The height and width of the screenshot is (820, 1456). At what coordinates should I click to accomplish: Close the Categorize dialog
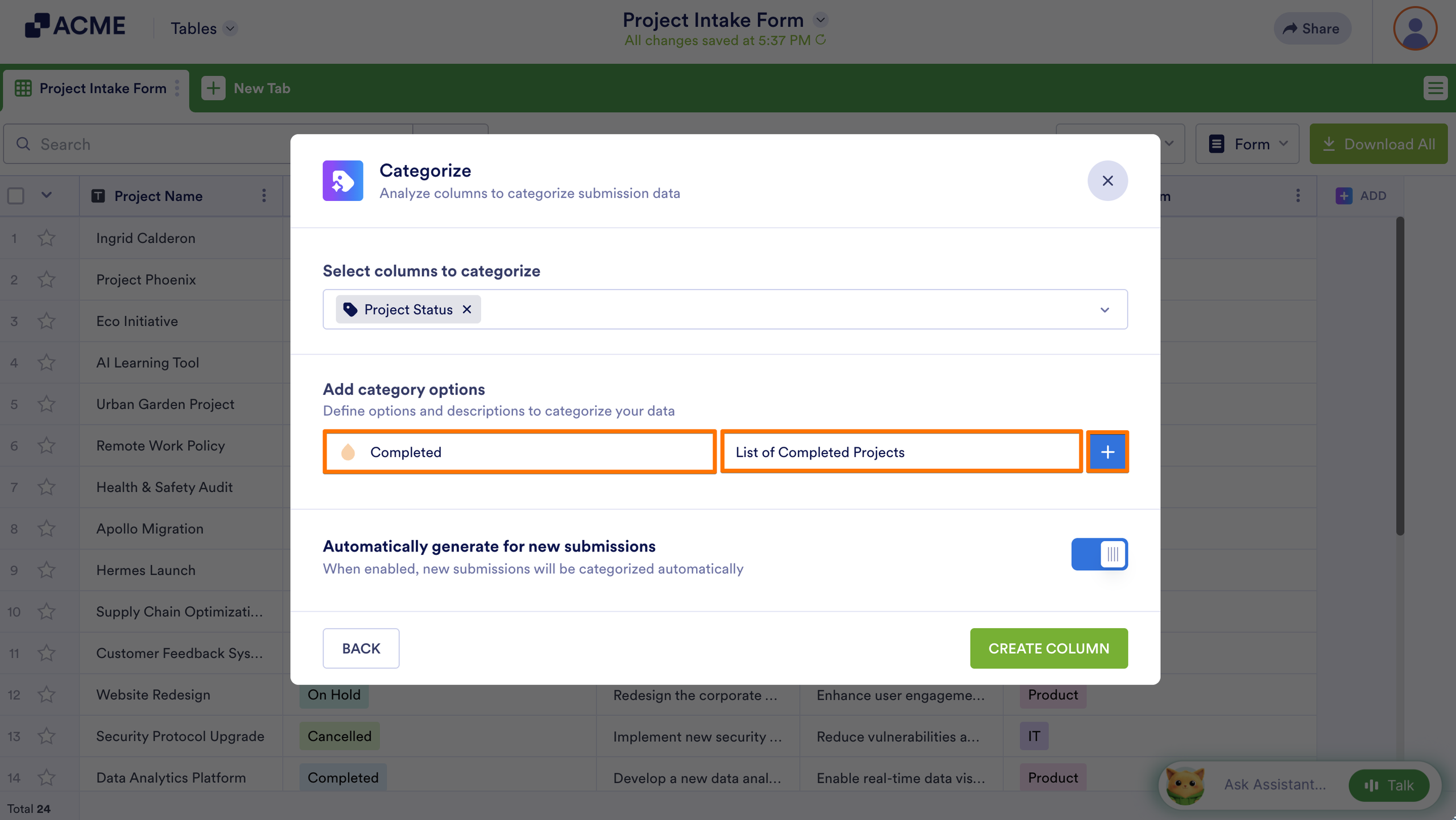coord(1107,181)
